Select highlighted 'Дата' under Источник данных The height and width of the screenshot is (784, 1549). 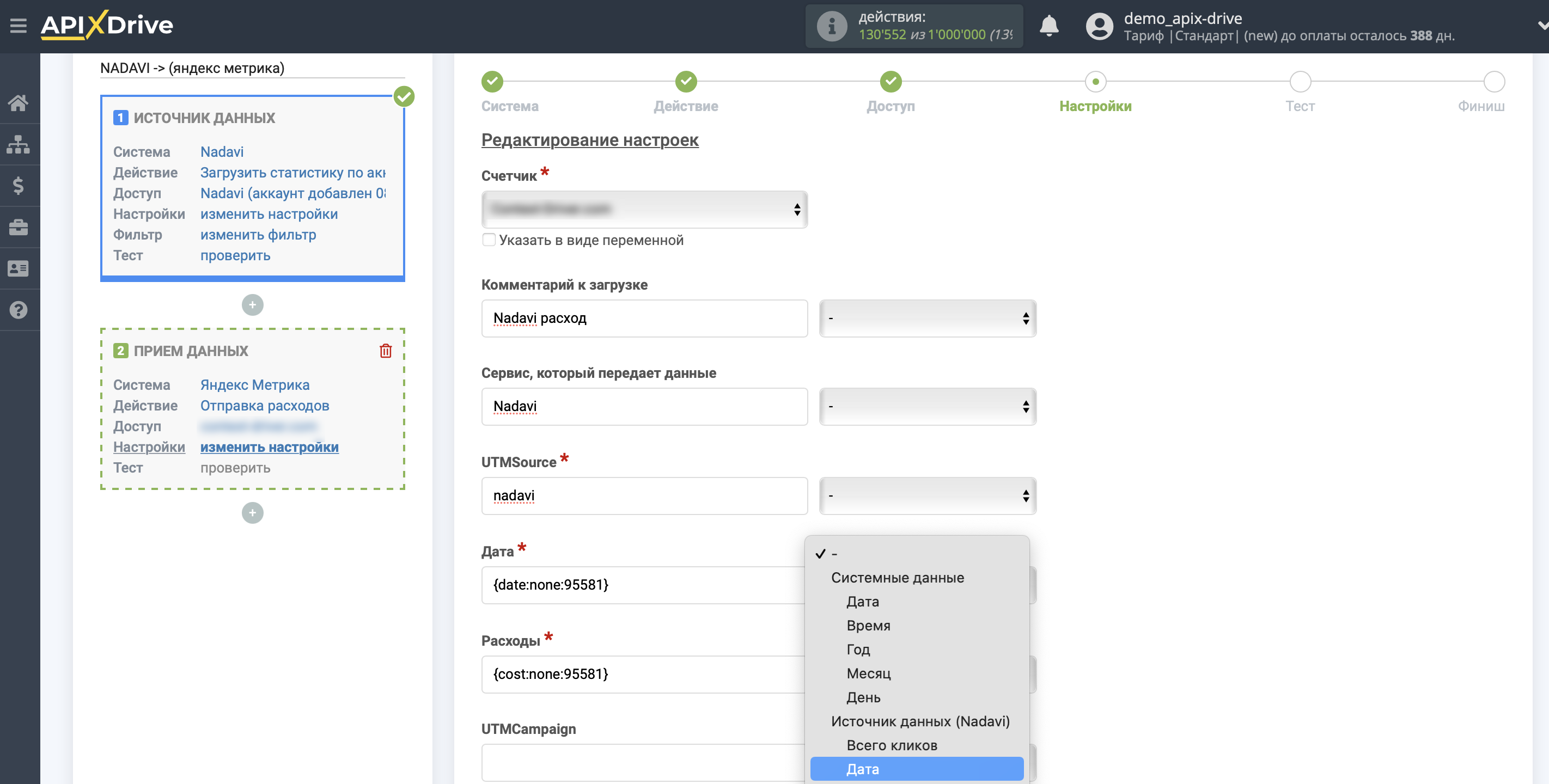tap(917, 768)
